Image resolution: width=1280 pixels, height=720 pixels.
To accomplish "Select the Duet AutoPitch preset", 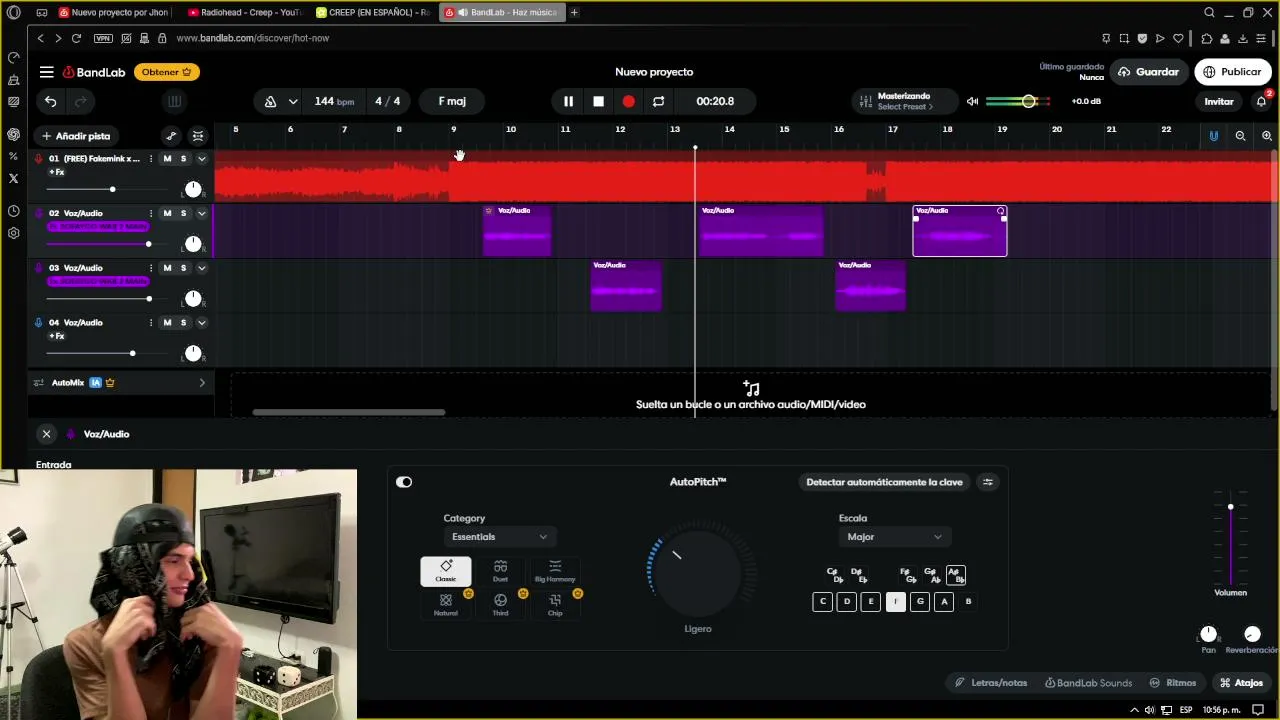I will [500, 571].
